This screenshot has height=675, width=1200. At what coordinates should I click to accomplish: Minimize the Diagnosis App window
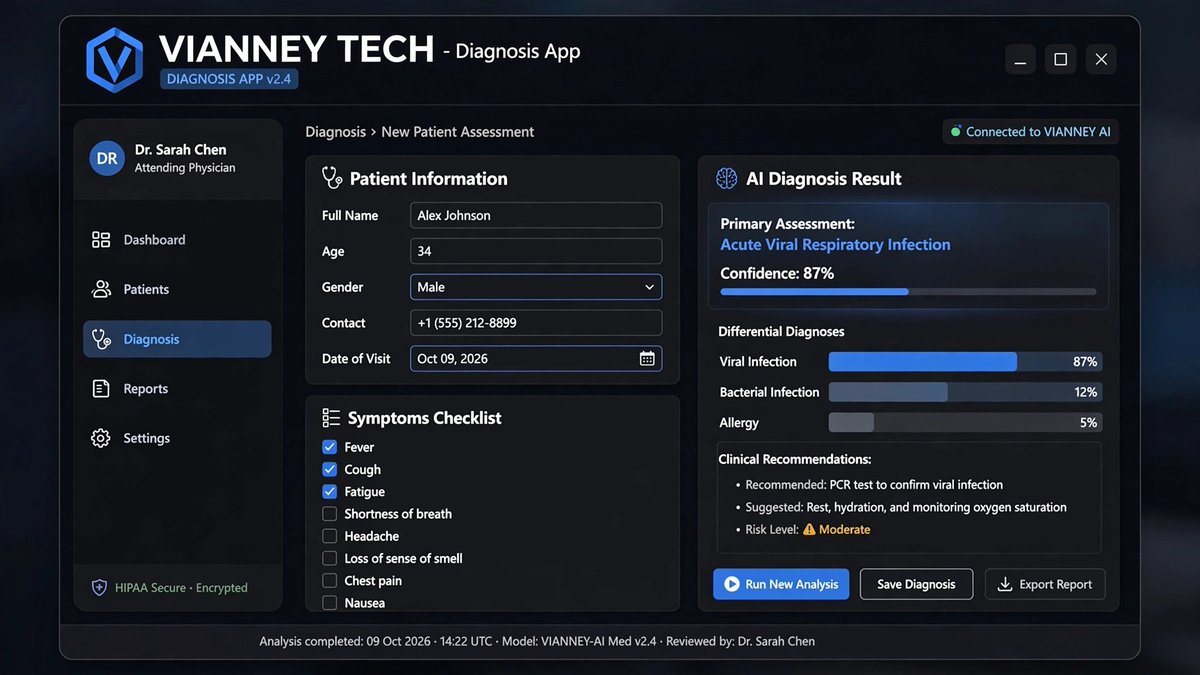(1020, 60)
